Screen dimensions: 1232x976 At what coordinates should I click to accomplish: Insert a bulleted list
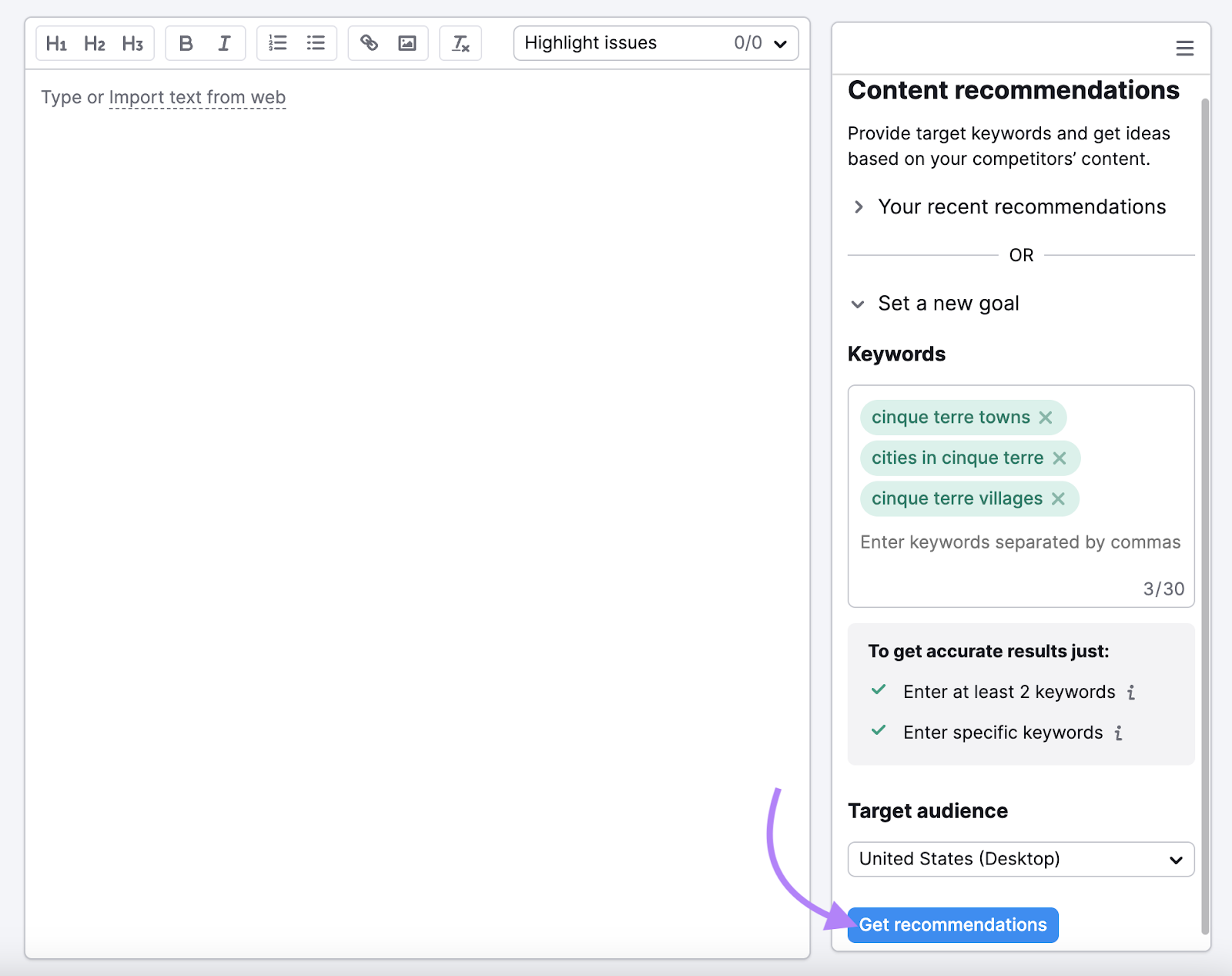(x=316, y=43)
